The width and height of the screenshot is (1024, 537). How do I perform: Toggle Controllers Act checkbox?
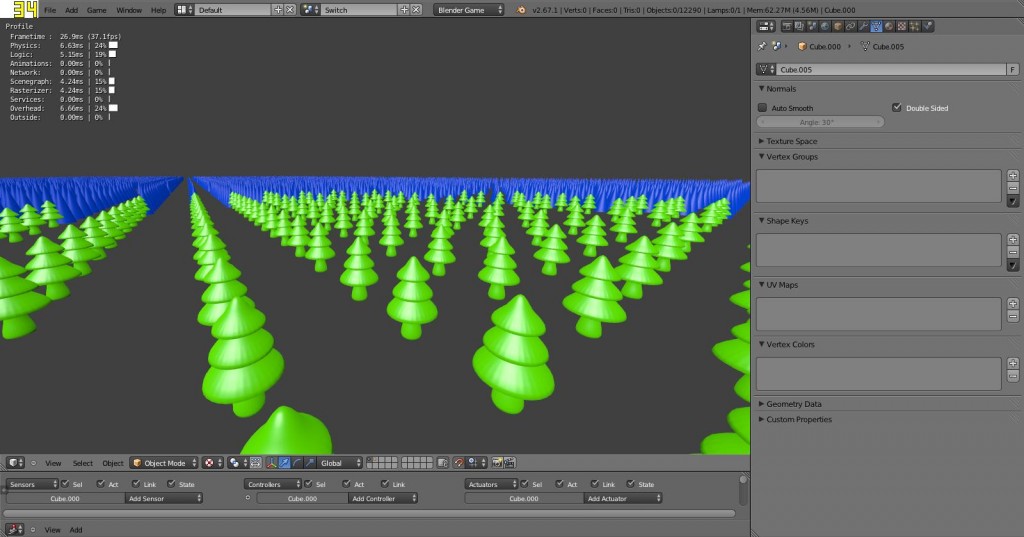[346, 483]
